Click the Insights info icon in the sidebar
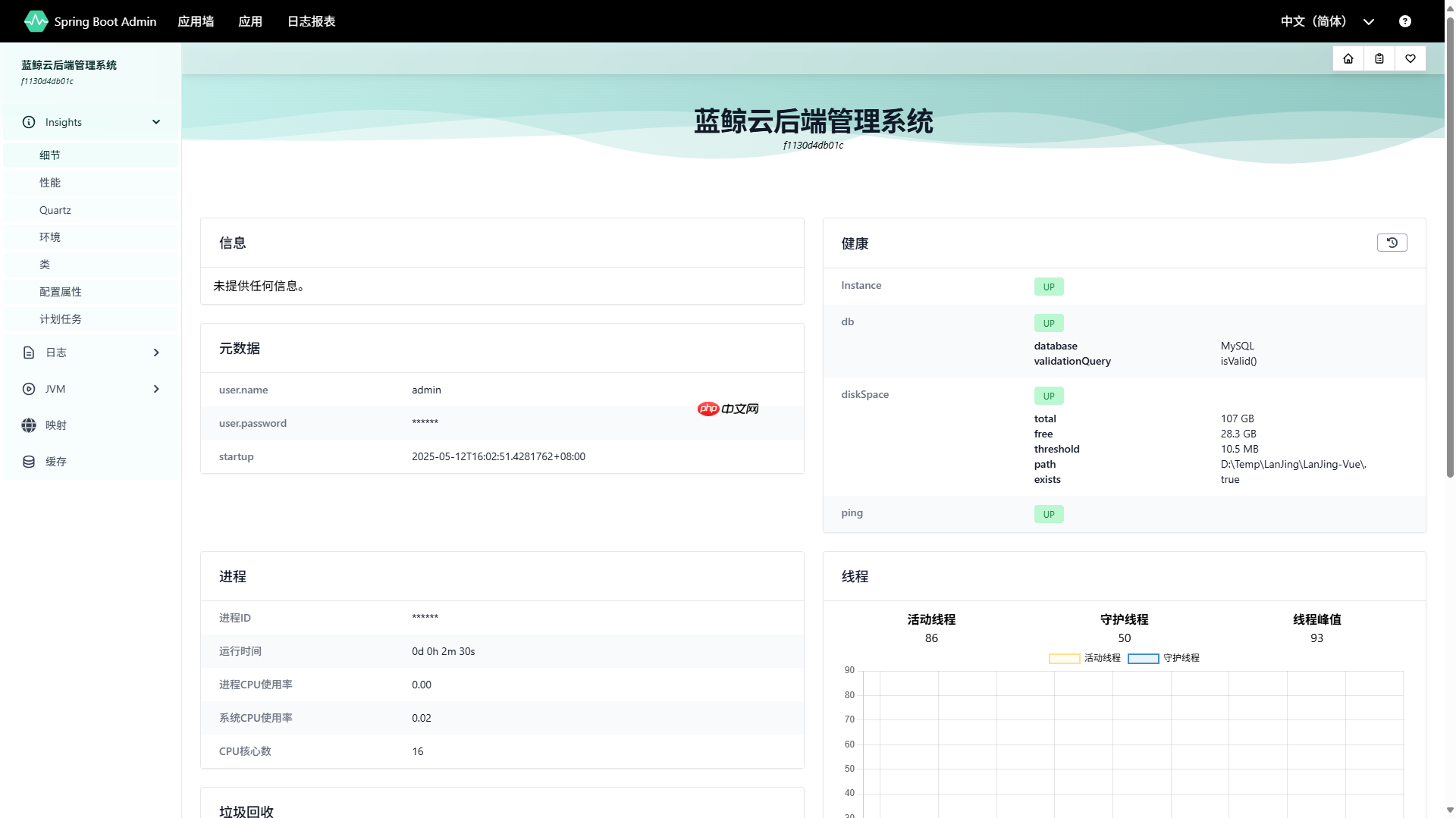The height and width of the screenshot is (818, 1456). click(x=28, y=122)
